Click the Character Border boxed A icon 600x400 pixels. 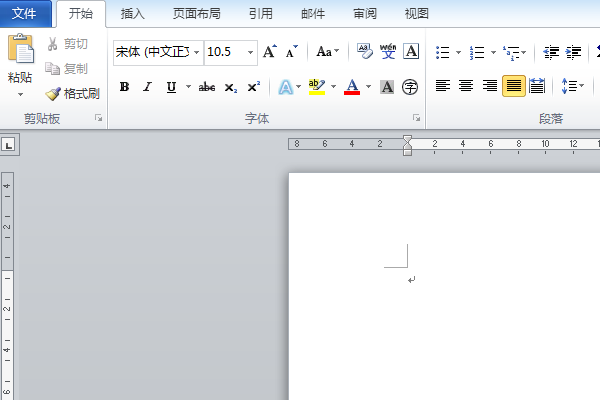tap(411, 51)
